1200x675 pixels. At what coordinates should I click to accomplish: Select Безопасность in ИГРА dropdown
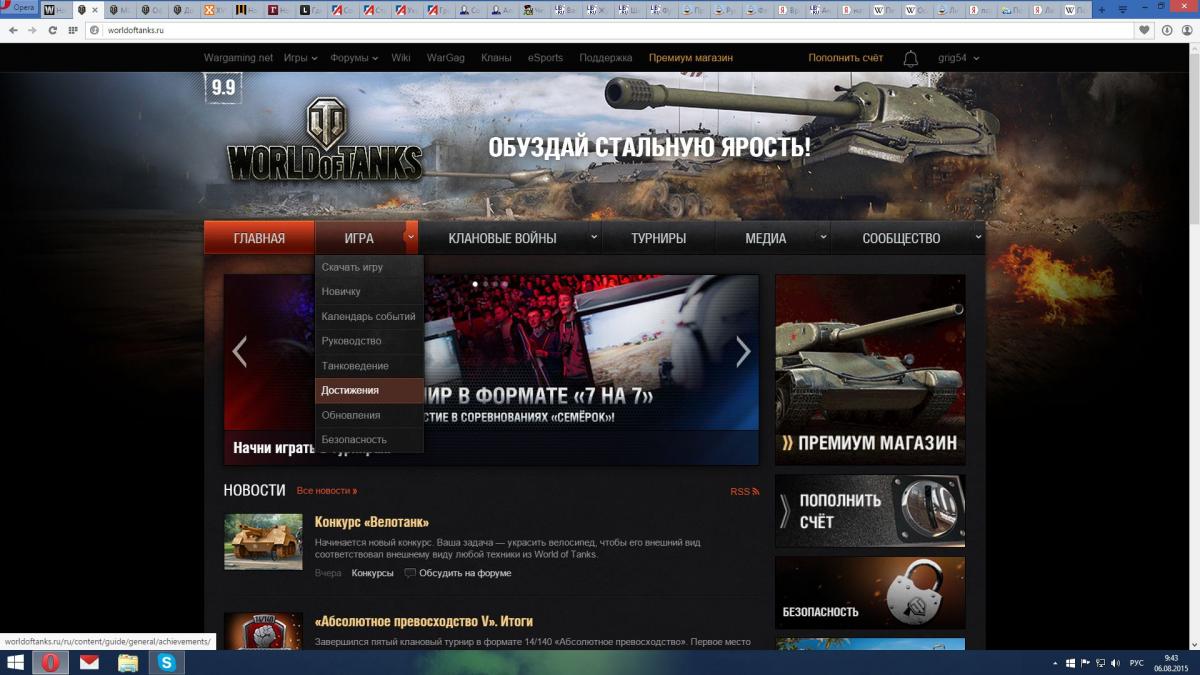369,440
